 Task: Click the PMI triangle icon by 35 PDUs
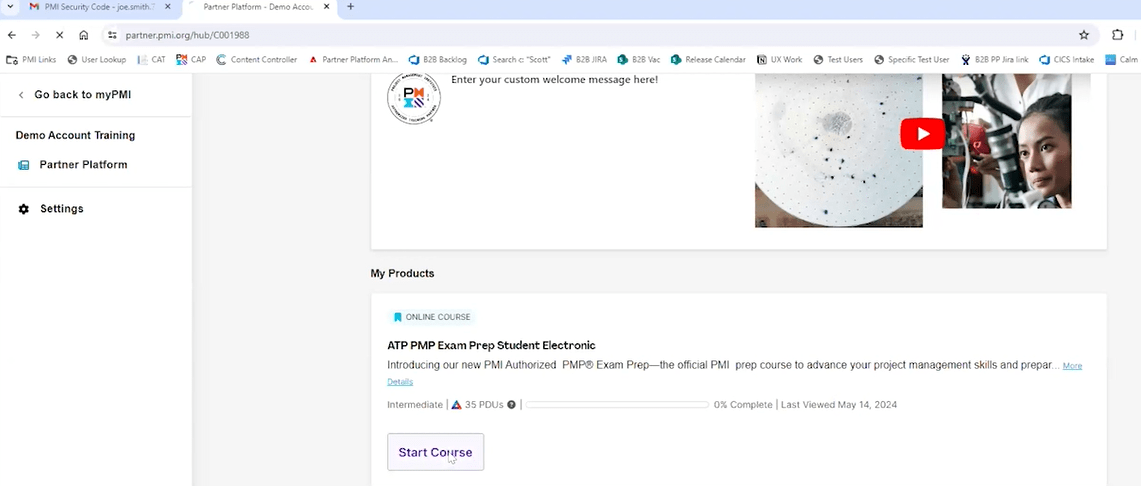(456, 405)
